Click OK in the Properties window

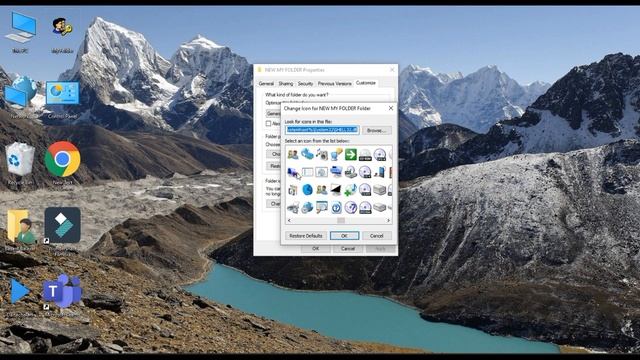[x=316, y=248]
